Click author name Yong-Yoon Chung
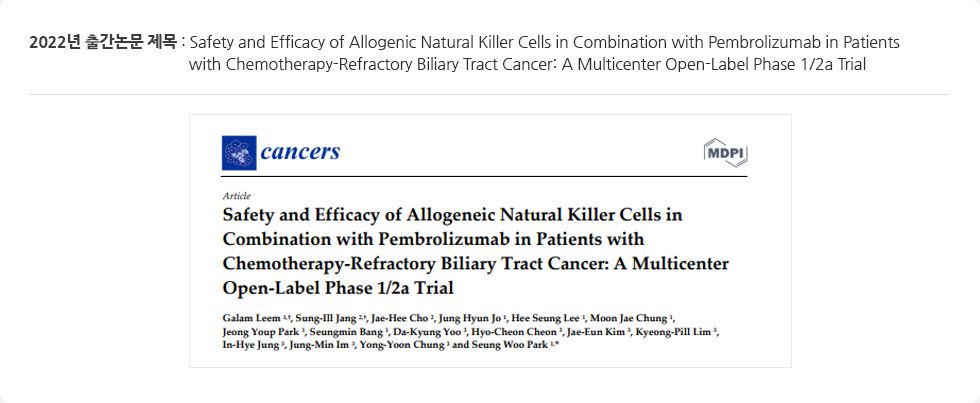This screenshot has width=980, height=403. pos(398,345)
